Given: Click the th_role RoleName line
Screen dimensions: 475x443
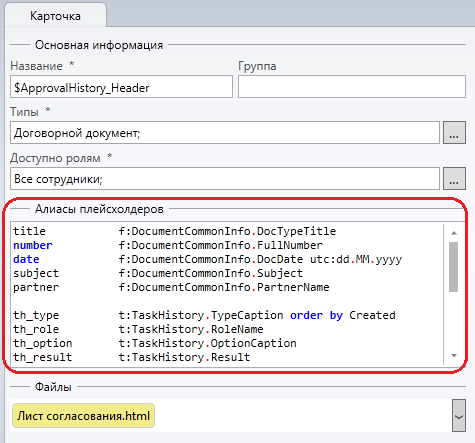Looking at the screenshot, I should (138, 329).
